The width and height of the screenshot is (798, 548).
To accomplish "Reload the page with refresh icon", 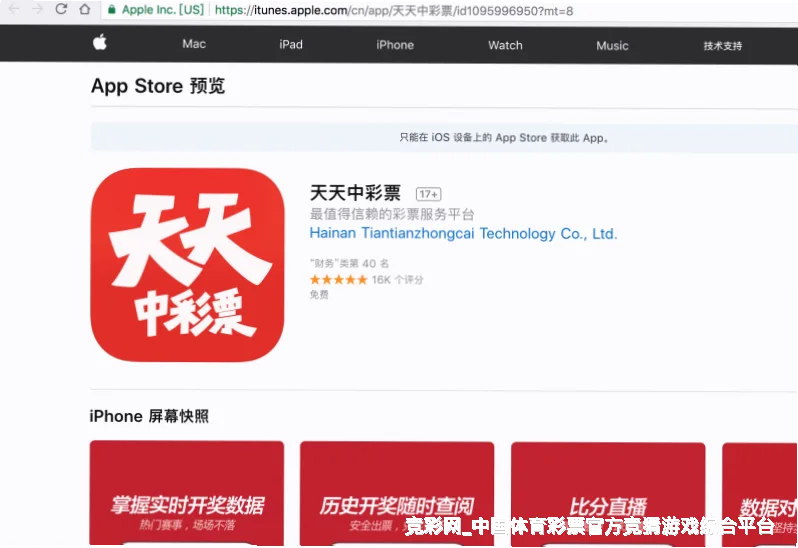I will pyautogui.click(x=61, y=9).
